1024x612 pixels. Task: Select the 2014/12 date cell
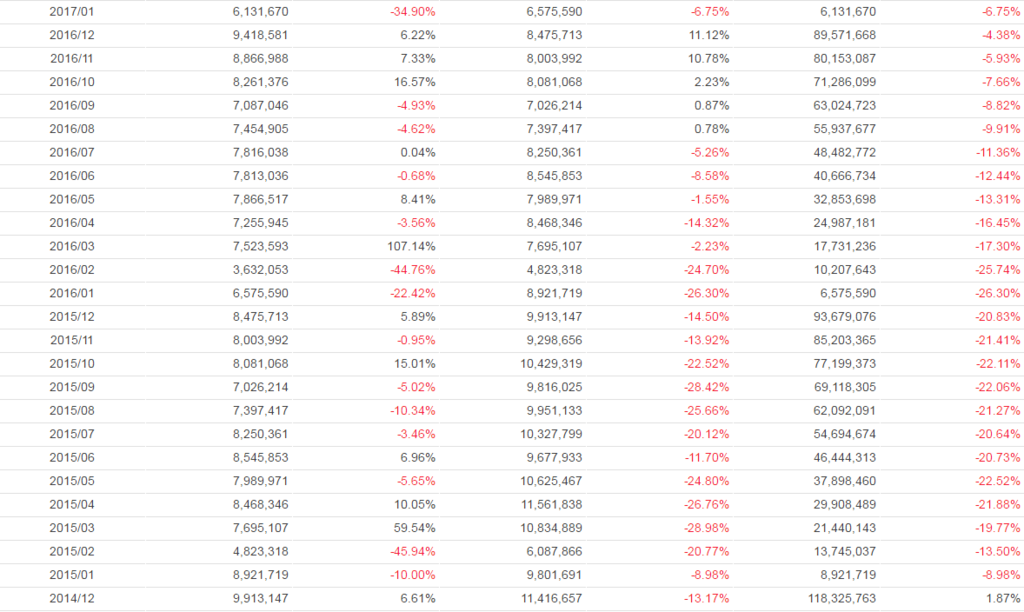[70, 598]
